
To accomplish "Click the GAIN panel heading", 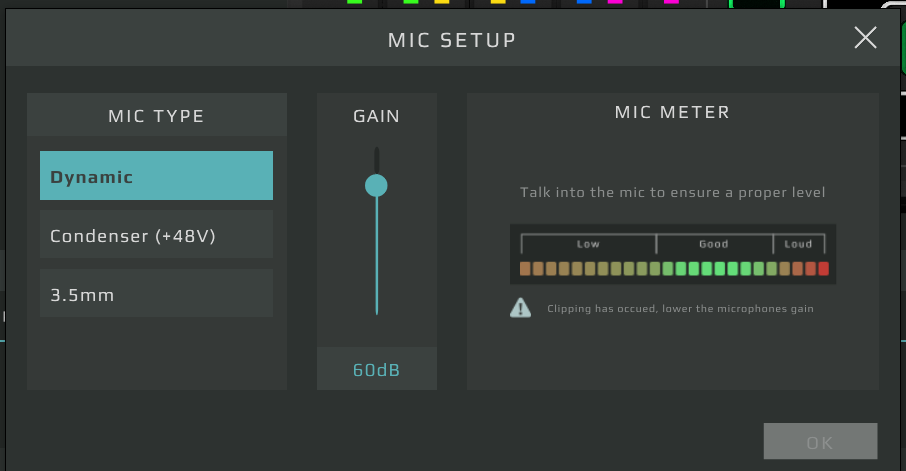I will [x=376, y=116].
